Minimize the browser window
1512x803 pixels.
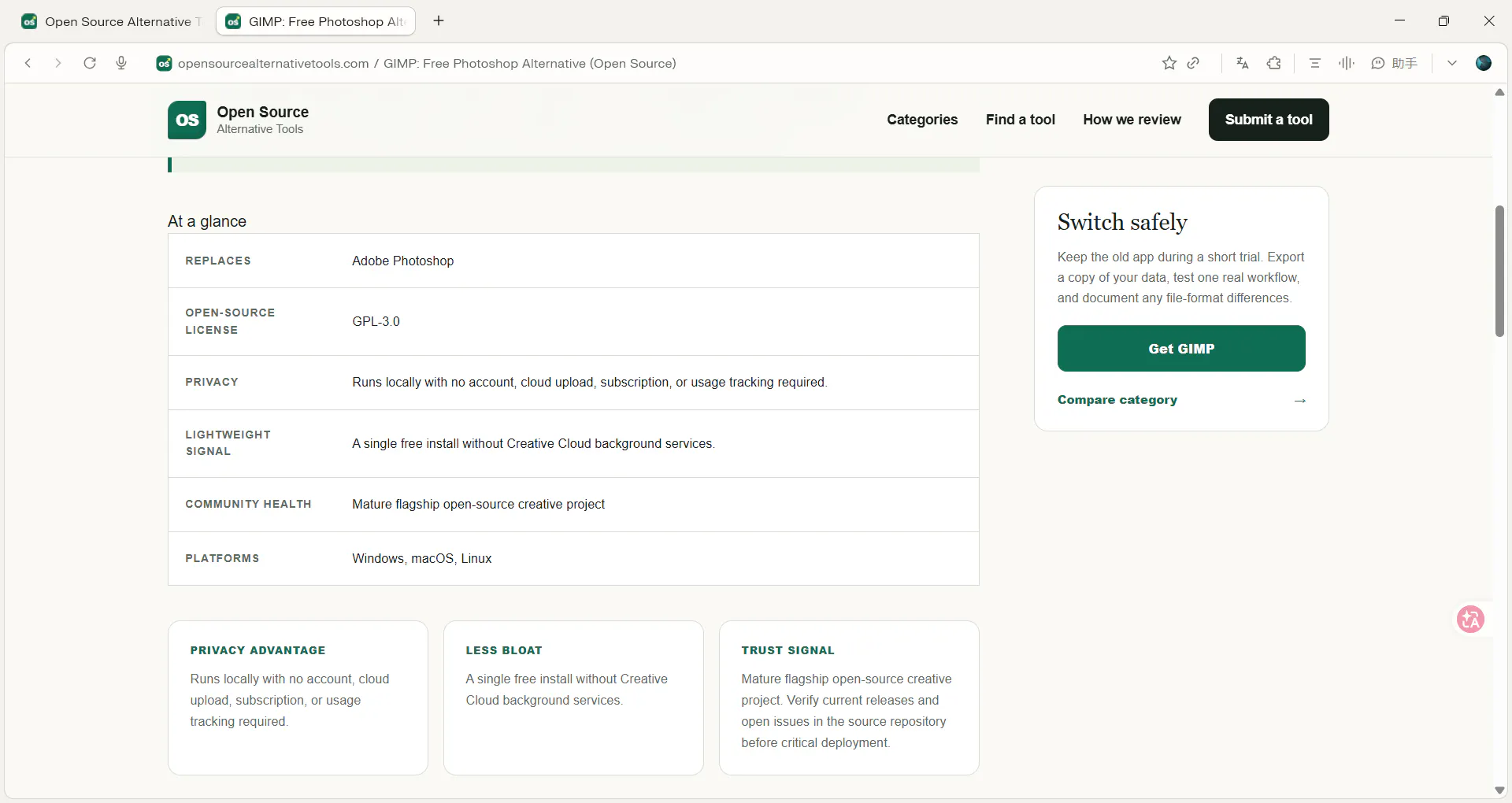[x=1399, y=21]
